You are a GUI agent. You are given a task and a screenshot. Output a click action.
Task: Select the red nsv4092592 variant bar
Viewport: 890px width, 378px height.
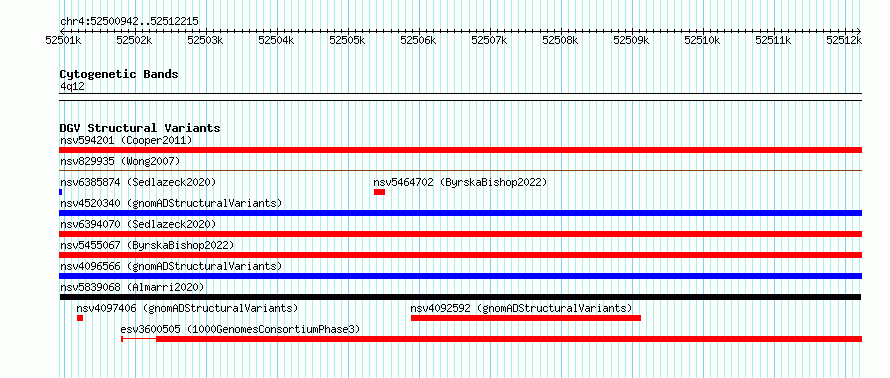(526, 318)
